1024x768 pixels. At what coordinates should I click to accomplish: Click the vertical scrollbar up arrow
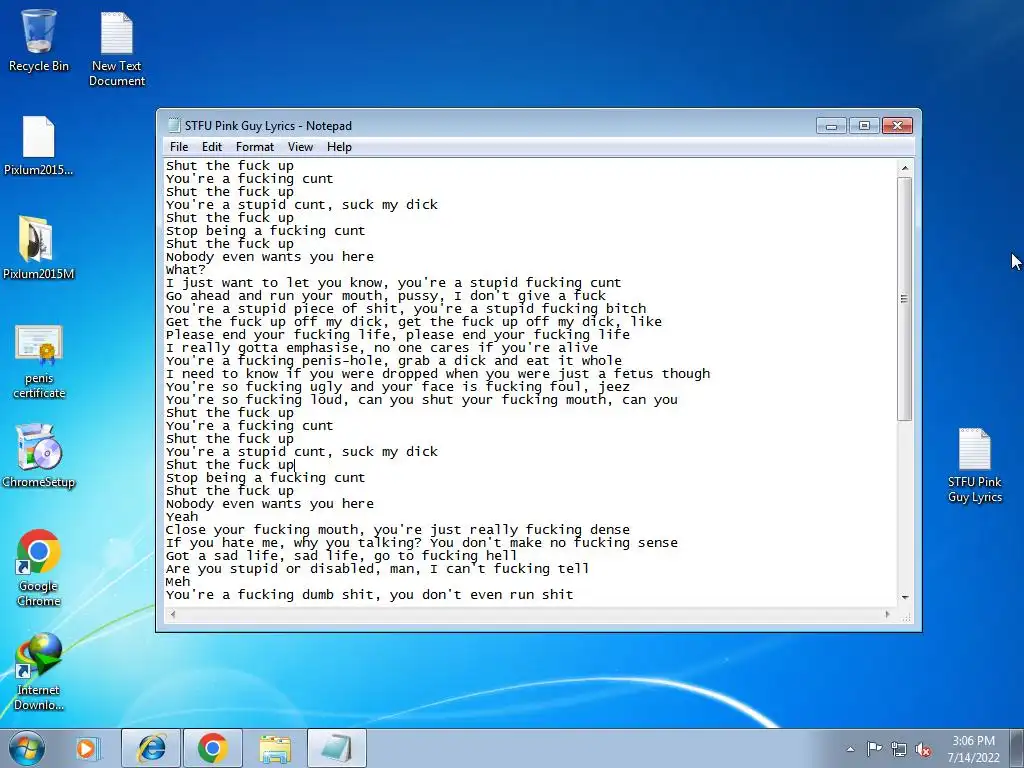904,168
